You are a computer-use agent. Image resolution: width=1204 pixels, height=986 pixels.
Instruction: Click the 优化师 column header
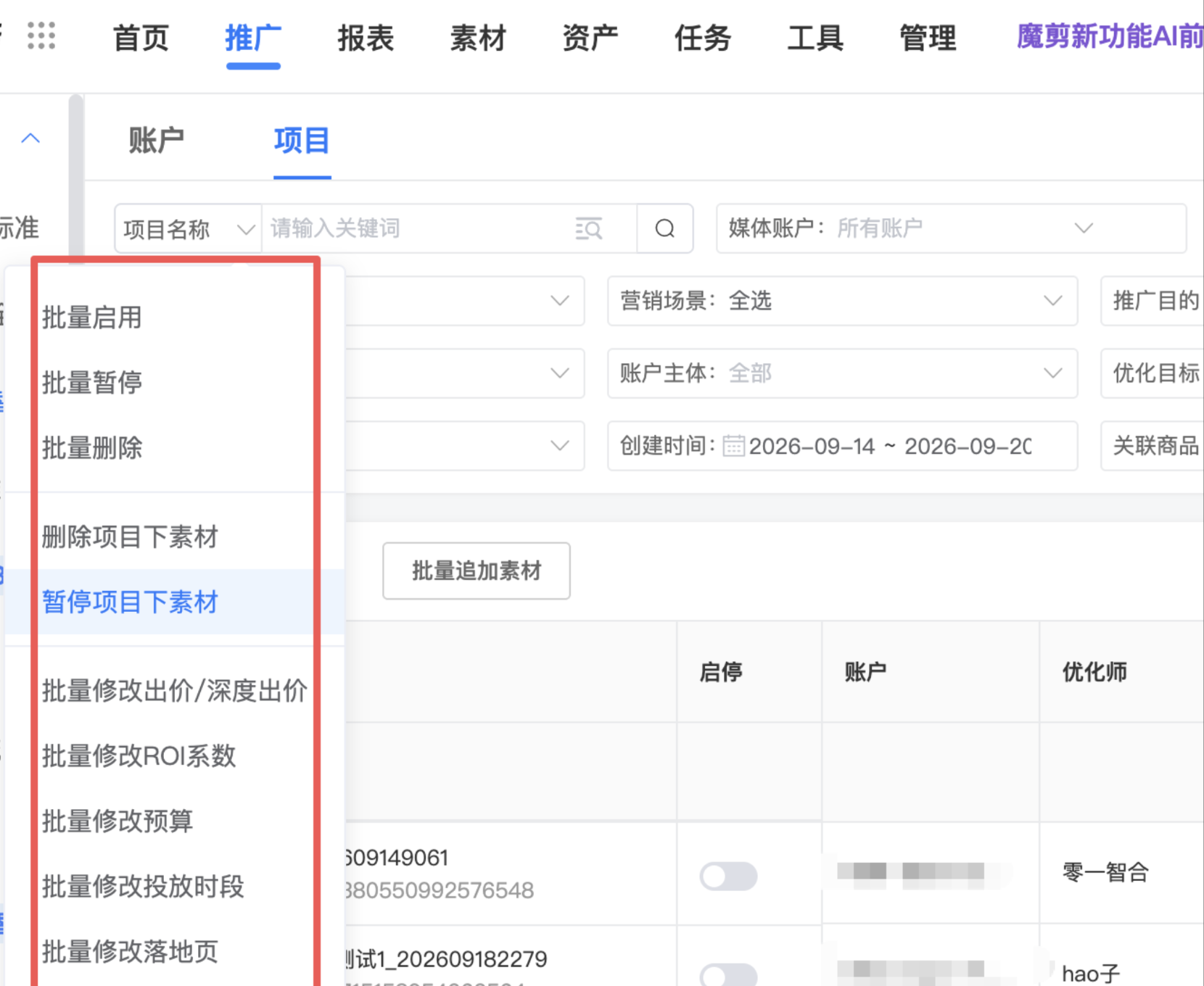1094,671
